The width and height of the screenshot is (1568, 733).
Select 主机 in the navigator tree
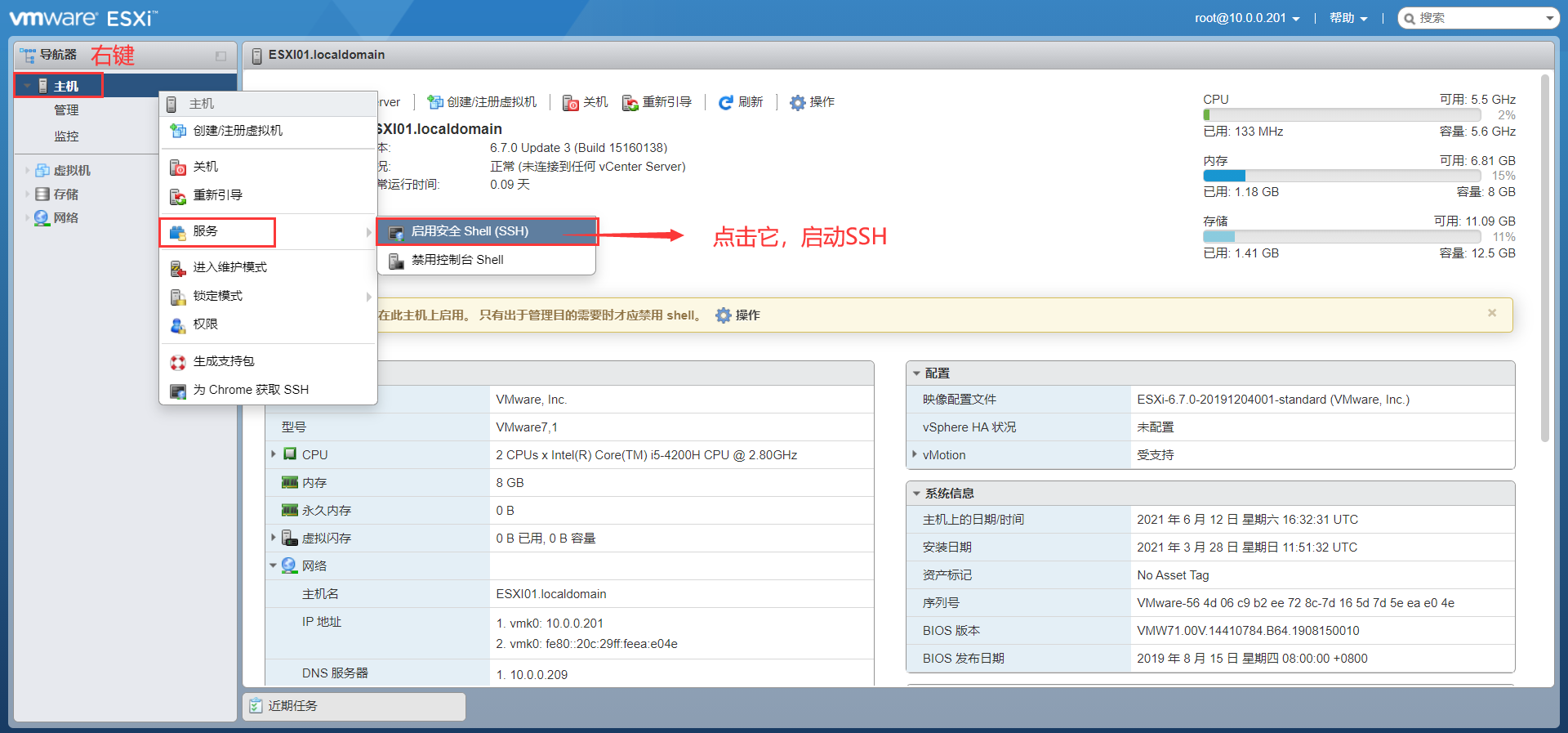(x=66, y=86)
